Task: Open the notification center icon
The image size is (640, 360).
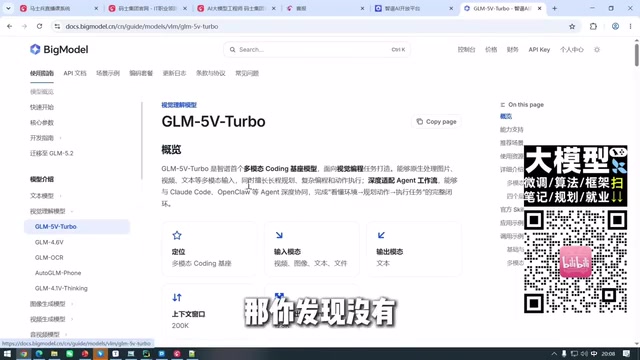Action: tap(627, 353)
